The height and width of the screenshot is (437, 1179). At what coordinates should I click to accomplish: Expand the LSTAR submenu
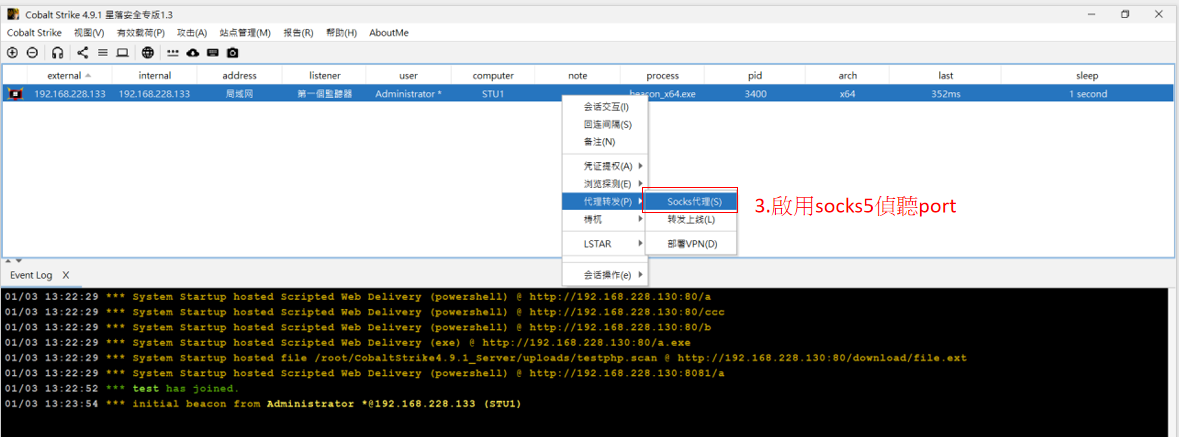[605, 244]
